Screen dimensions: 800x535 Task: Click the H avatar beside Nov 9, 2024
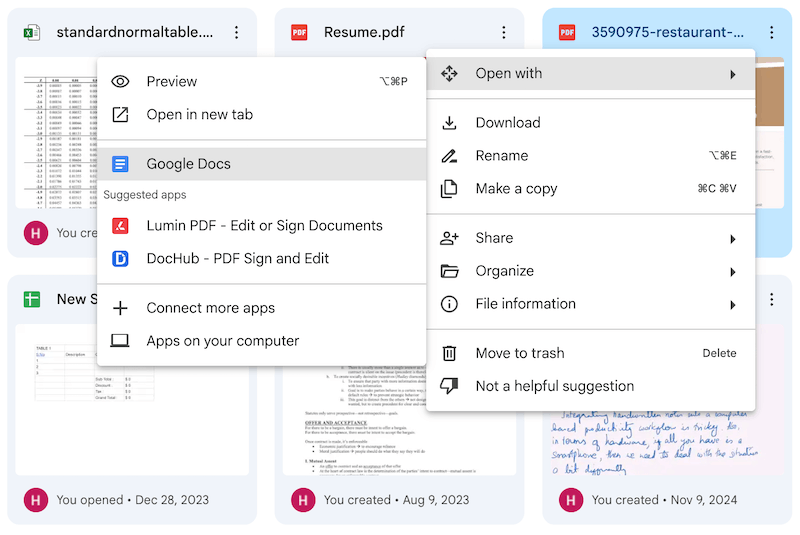click(x=571, y=500)
